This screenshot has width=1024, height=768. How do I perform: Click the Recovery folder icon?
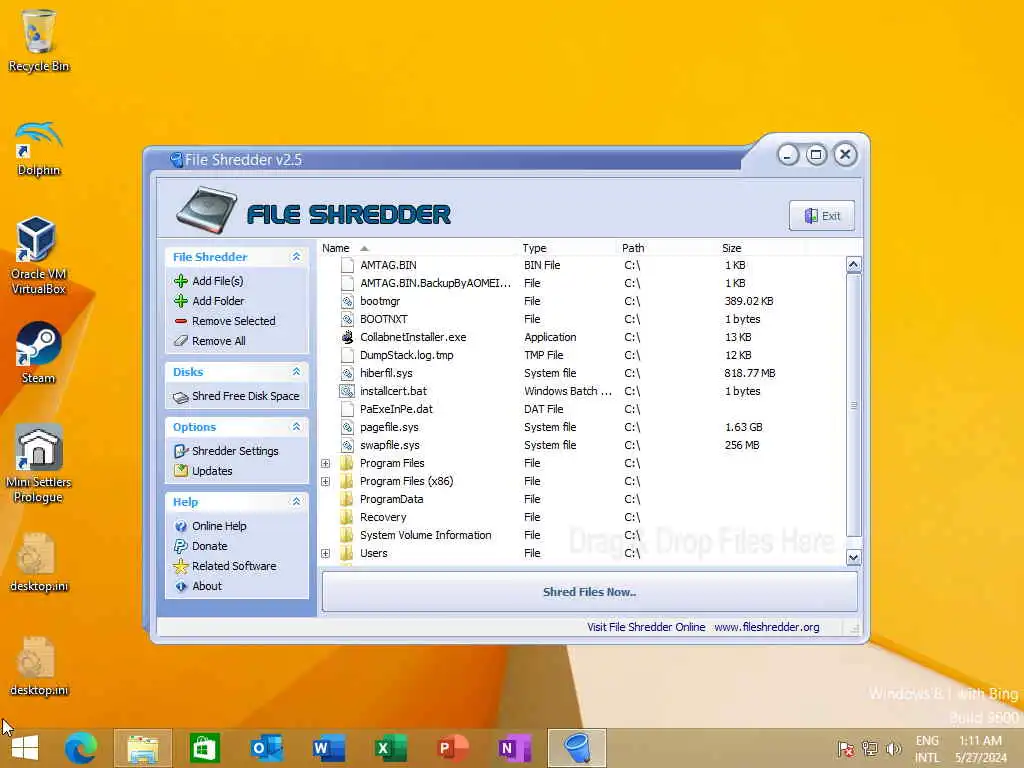click(x=347, y=517)
